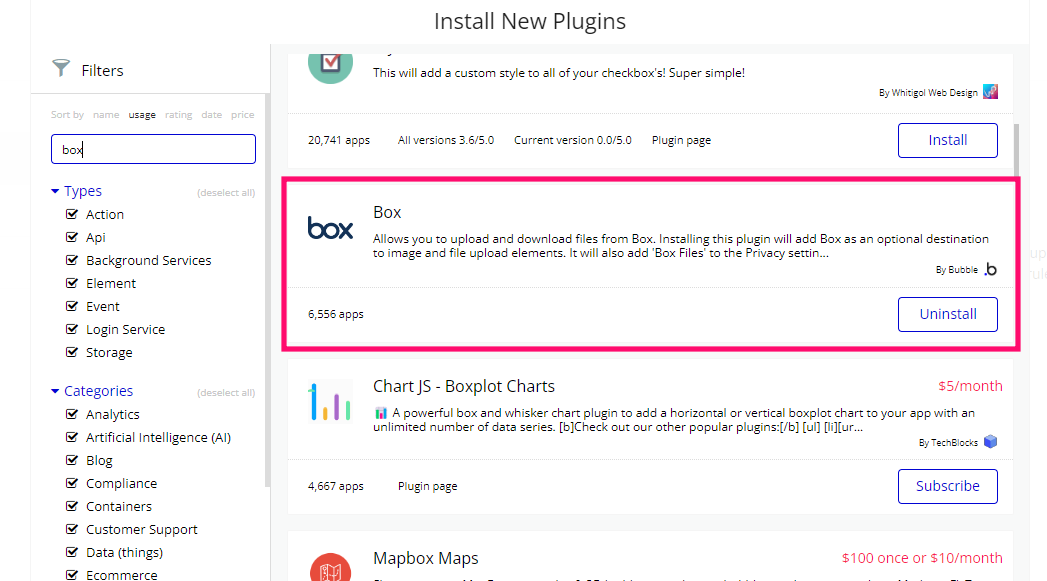Viewport: 1047px width, 581px height.
Task: Deselect all Categories filters
Action: [226, 393]
